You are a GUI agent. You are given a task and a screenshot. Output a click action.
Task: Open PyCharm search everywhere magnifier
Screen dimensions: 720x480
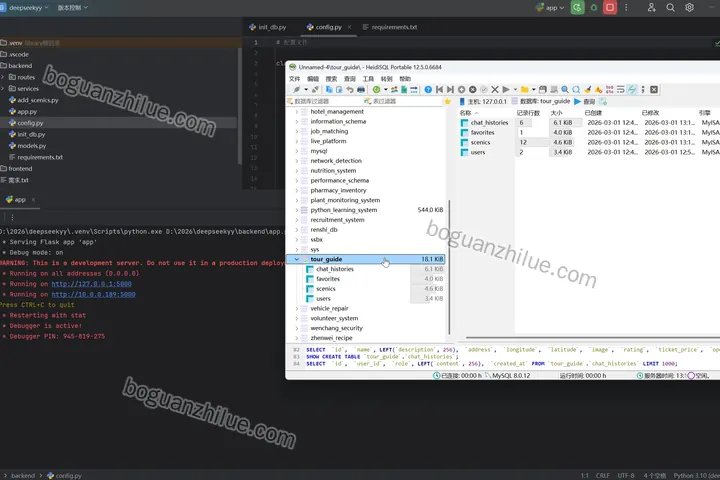(x=670, y=7)
